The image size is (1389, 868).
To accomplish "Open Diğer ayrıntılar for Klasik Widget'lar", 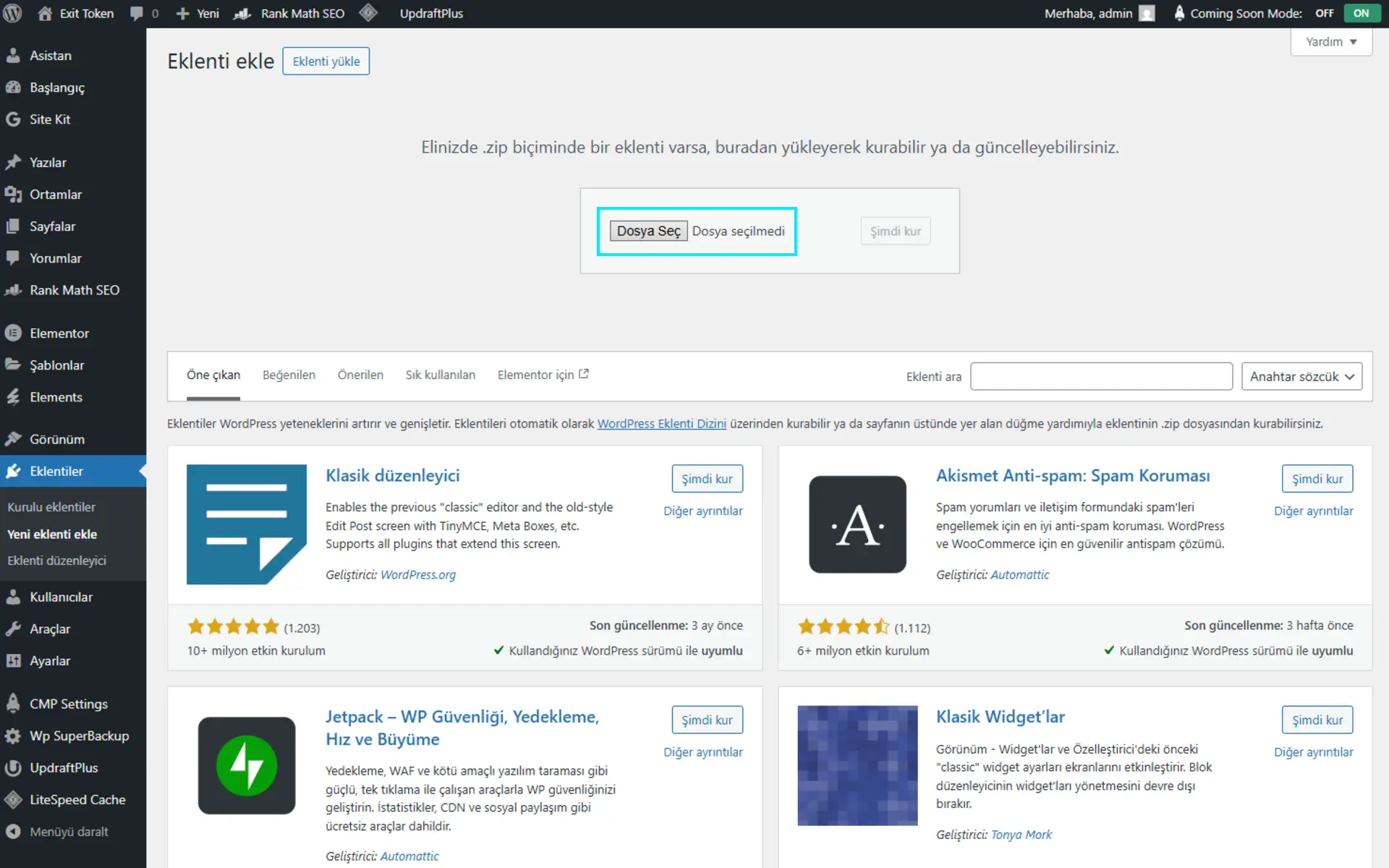I will [x=1314, y=752].
